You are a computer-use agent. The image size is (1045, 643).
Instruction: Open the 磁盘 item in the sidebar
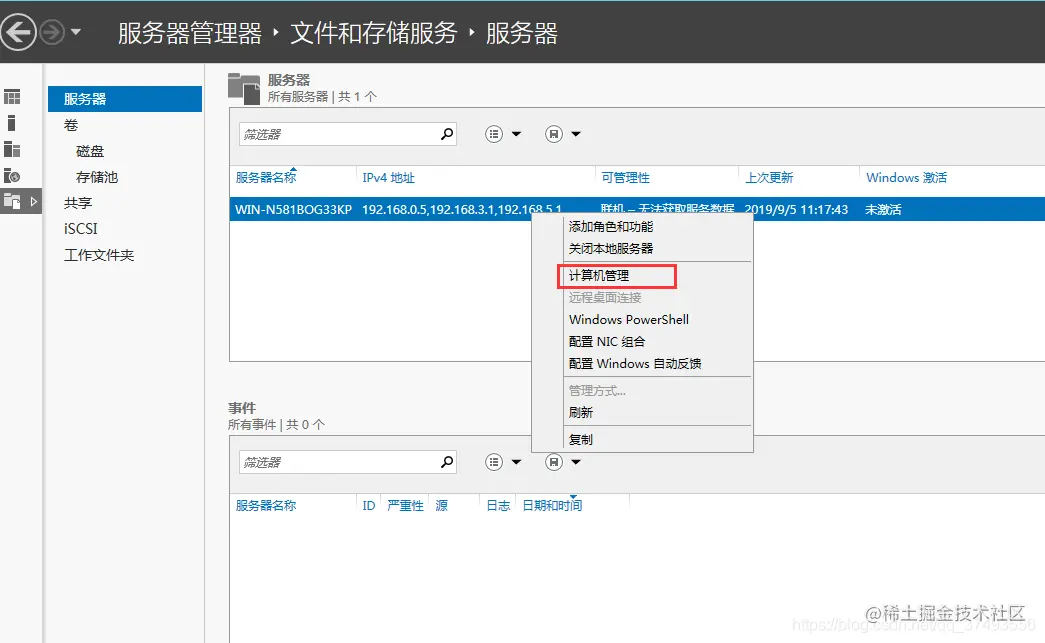[91, 150]
